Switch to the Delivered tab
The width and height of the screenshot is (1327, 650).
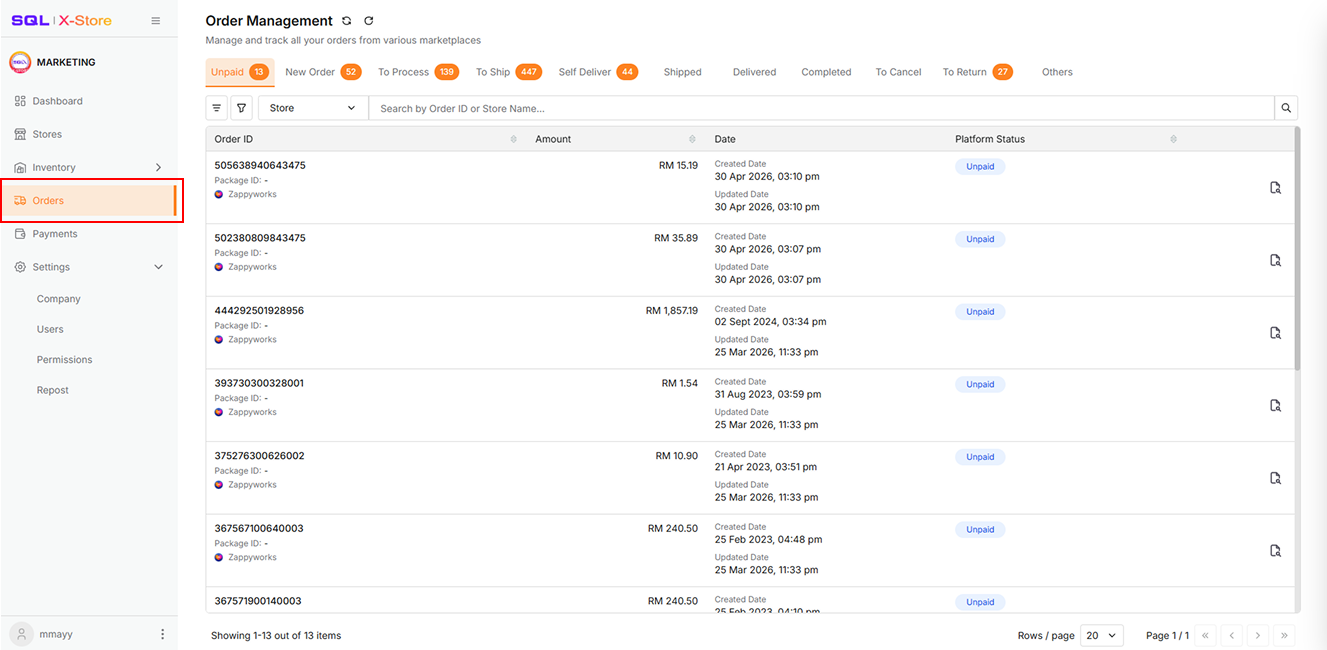point(754,72)
